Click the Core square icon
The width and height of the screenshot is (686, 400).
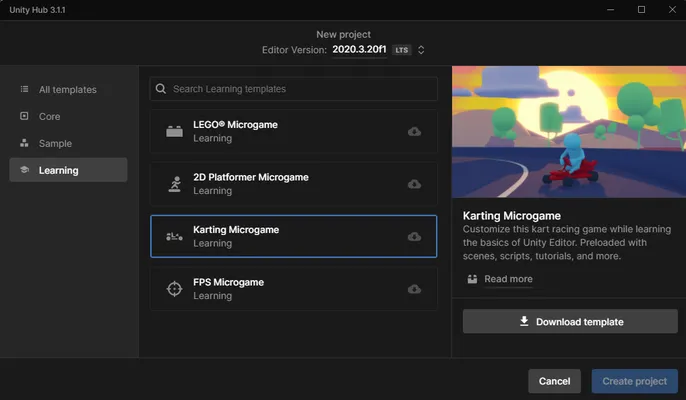24,116
